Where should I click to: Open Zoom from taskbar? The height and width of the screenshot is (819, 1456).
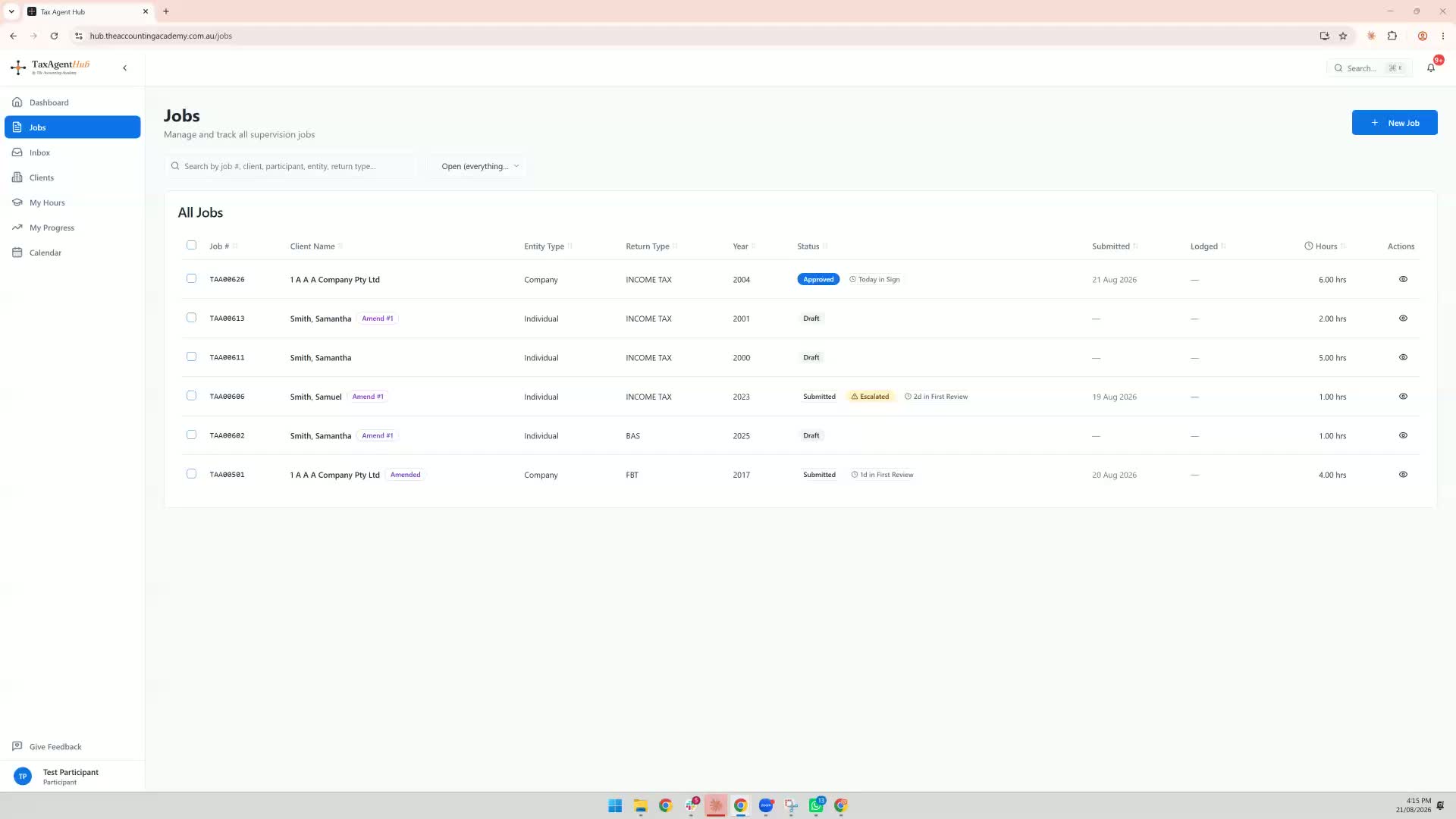pos(766,805)
